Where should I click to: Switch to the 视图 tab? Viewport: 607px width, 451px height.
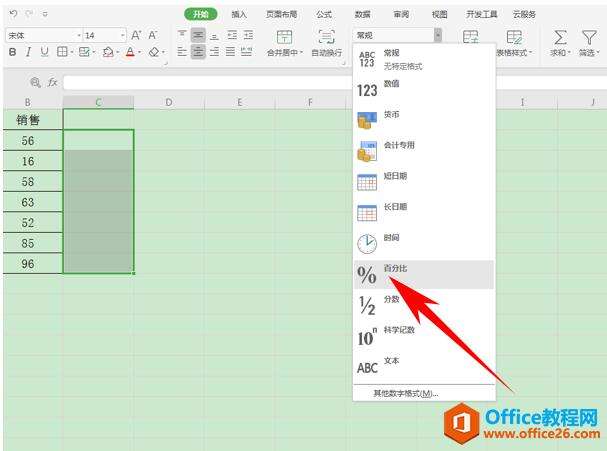[x=439, y=14]
